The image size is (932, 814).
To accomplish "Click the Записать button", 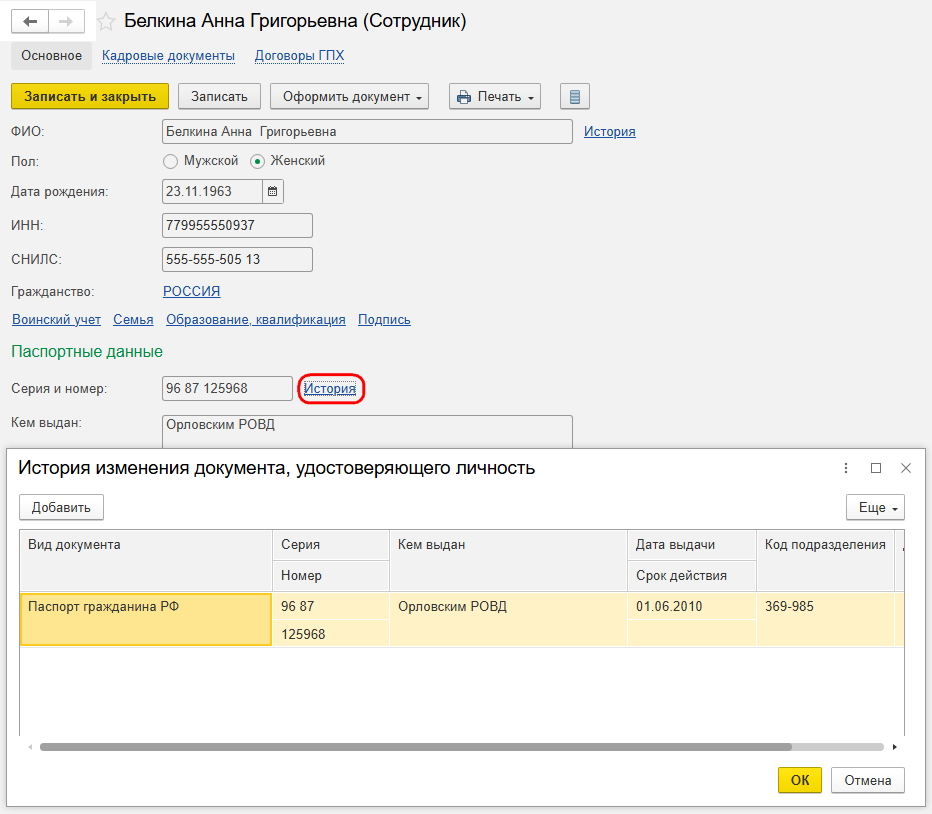I will [x=219, y=96].
